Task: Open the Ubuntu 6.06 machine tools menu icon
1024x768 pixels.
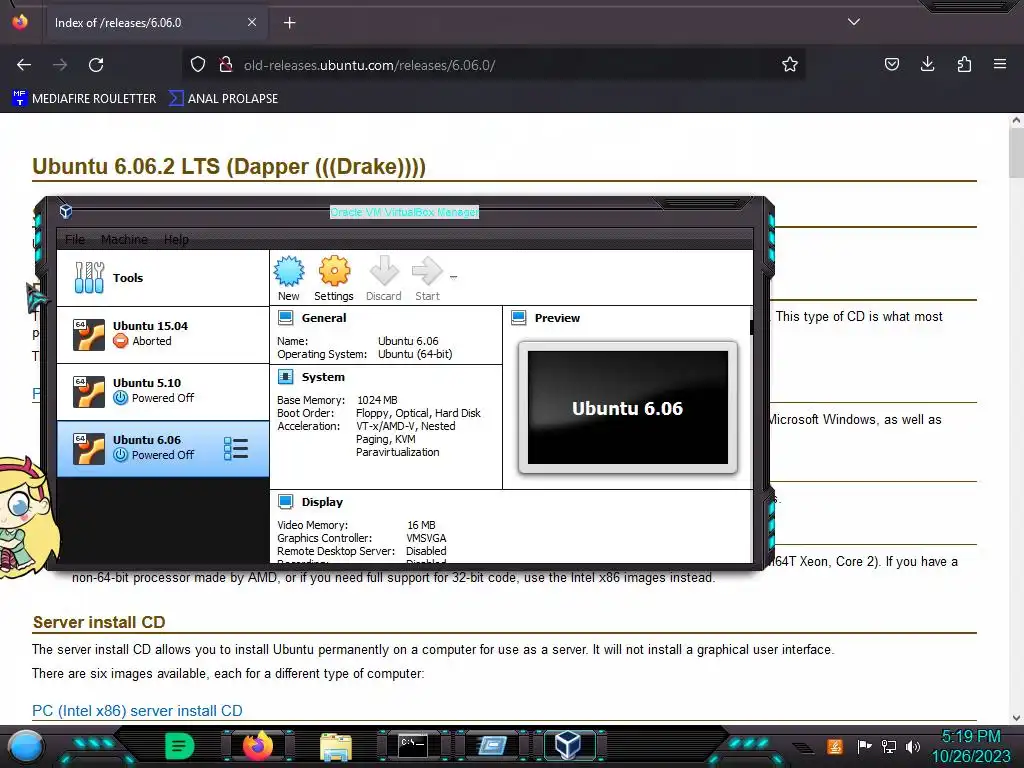Action: [236, 449]
